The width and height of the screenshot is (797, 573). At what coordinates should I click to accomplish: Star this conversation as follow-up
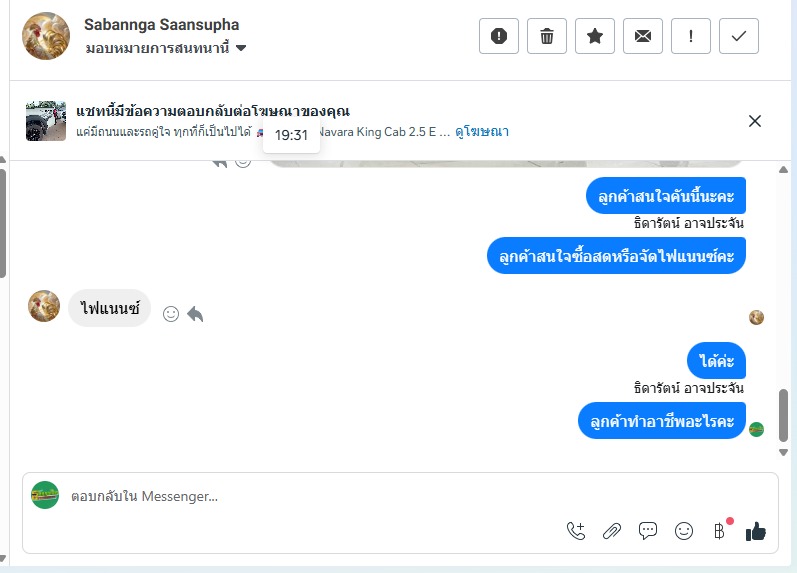[x=595, y=36]
